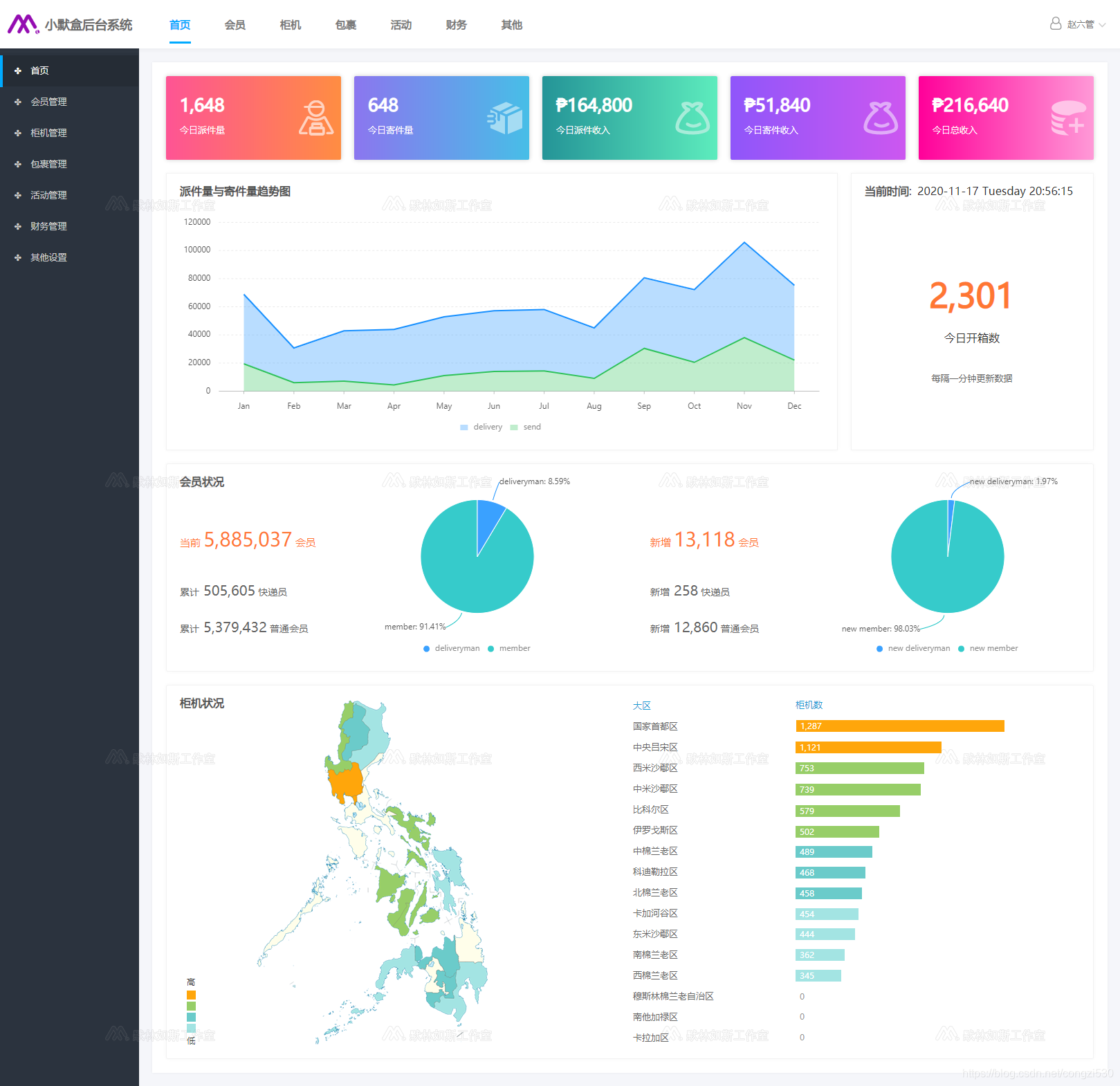Toggle the deliveryman legend in member pie

click(452, 648)
